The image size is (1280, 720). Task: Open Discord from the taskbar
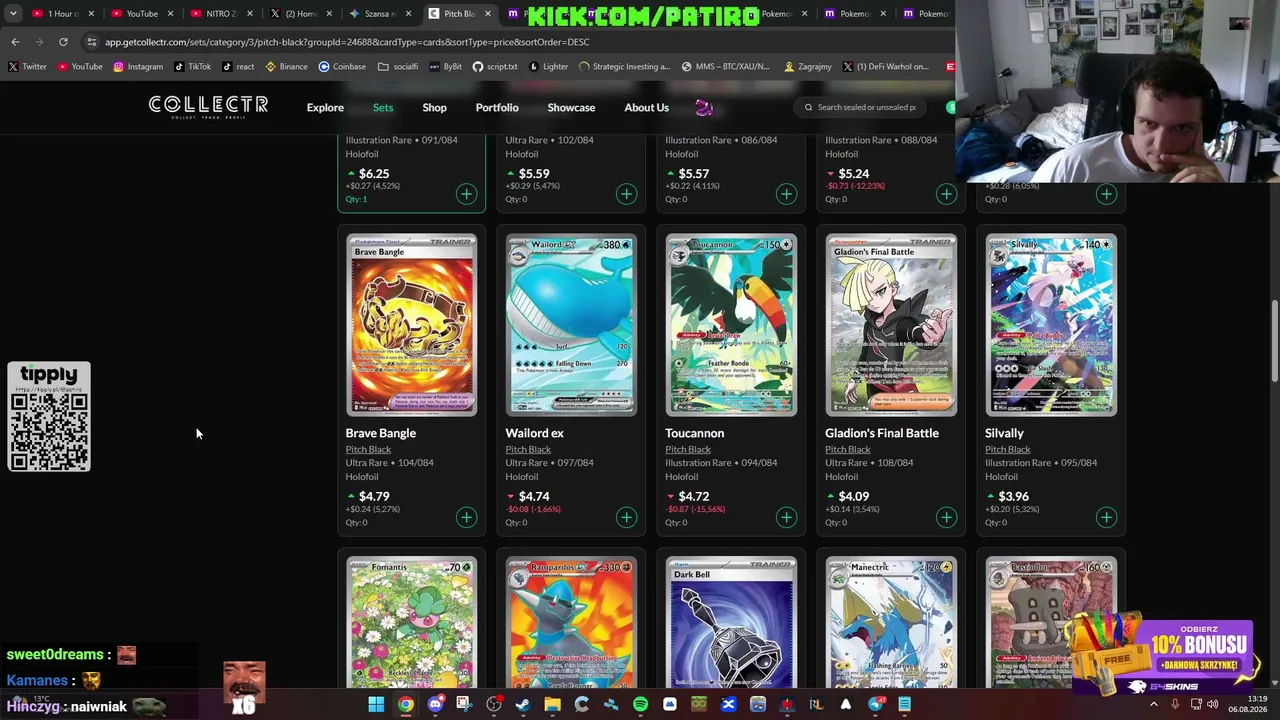tap(435, 704)
